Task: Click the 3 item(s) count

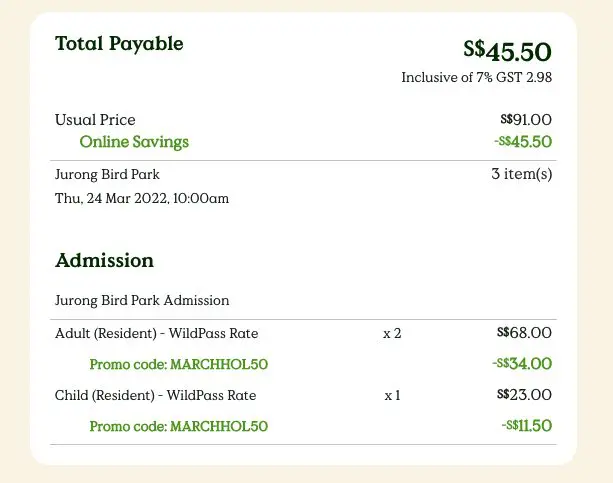Action: click(521, 175)
